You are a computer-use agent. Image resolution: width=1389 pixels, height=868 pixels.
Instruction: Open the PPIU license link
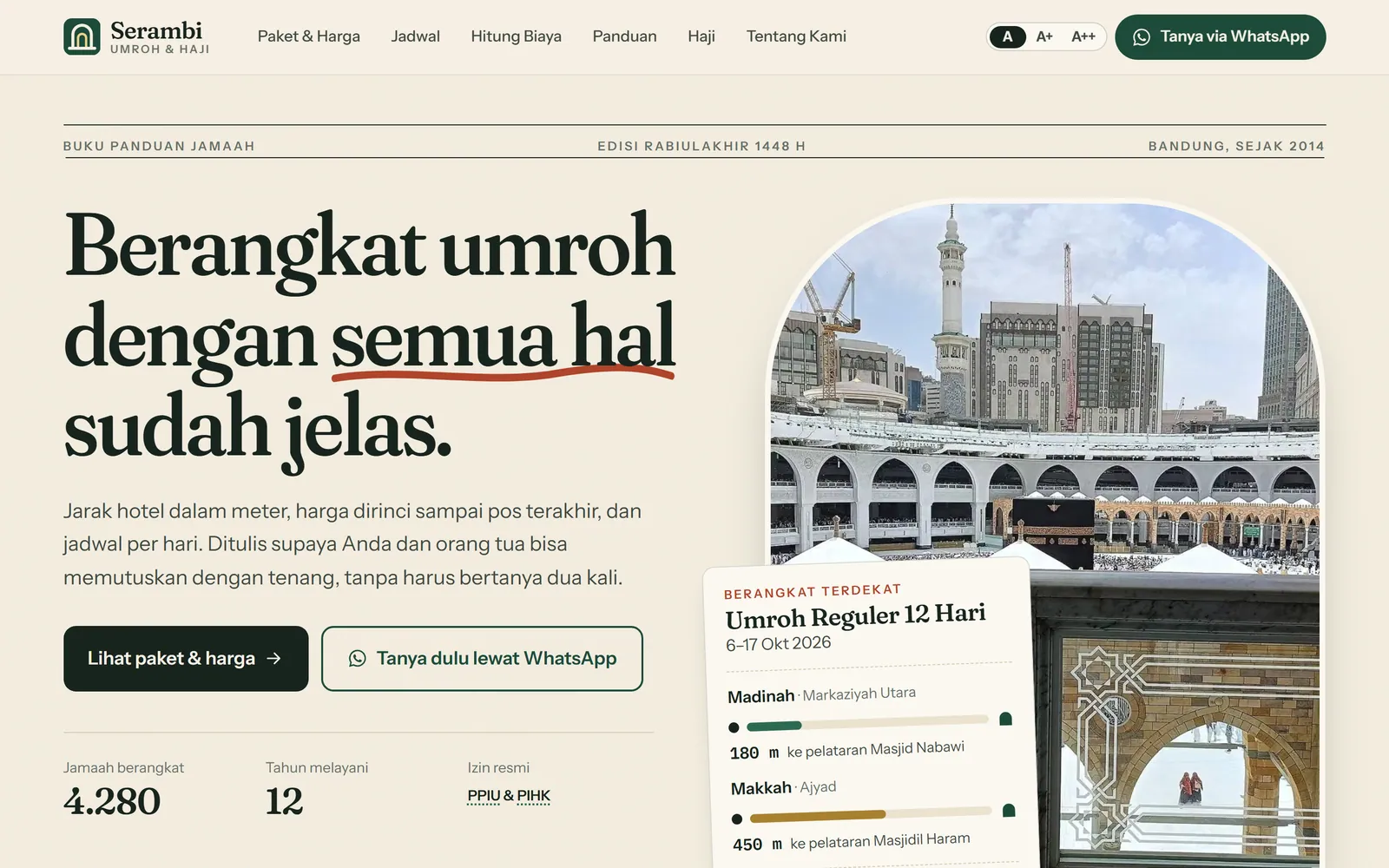click(484, 796)
